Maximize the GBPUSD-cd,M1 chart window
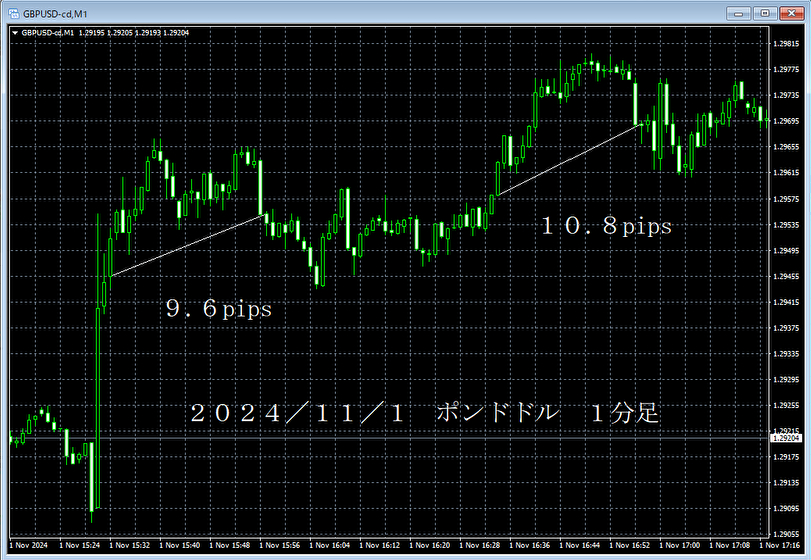 (765, 12)
